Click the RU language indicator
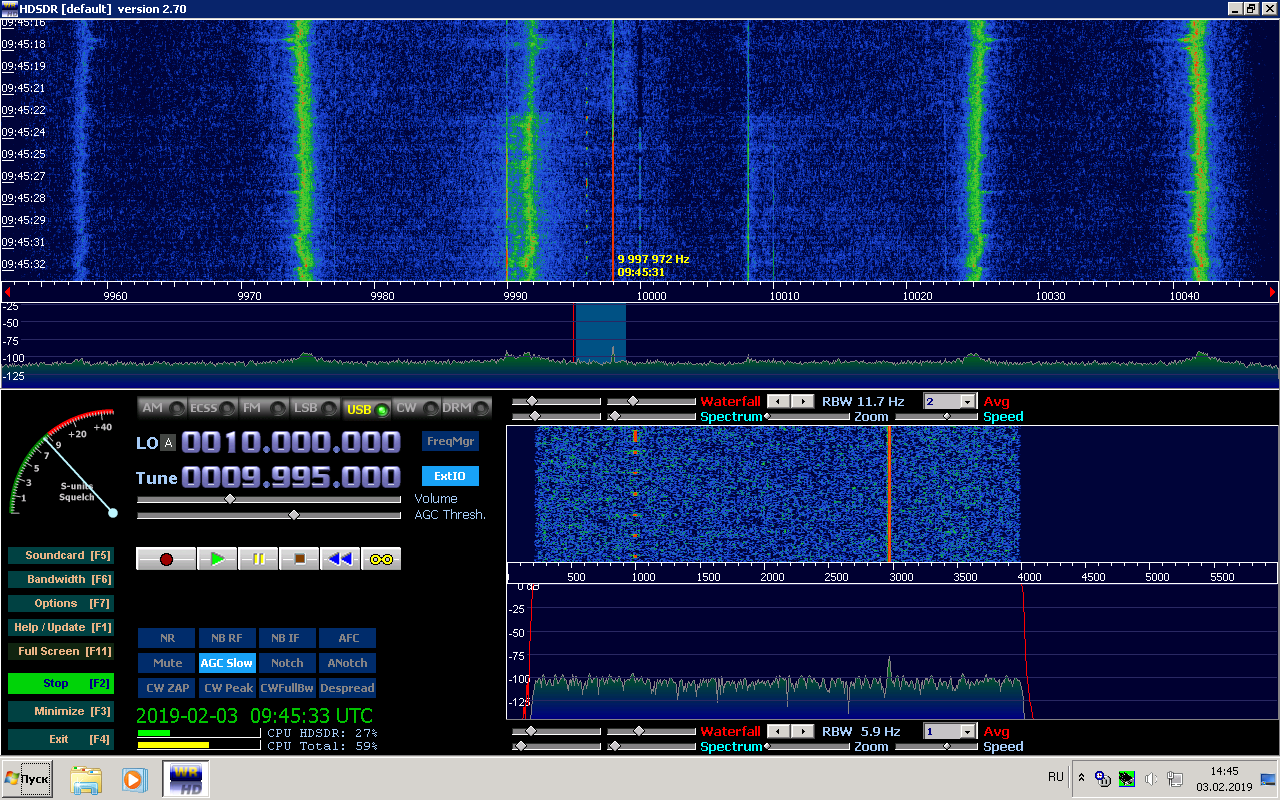1280x800 pixels. point(1056,777)
